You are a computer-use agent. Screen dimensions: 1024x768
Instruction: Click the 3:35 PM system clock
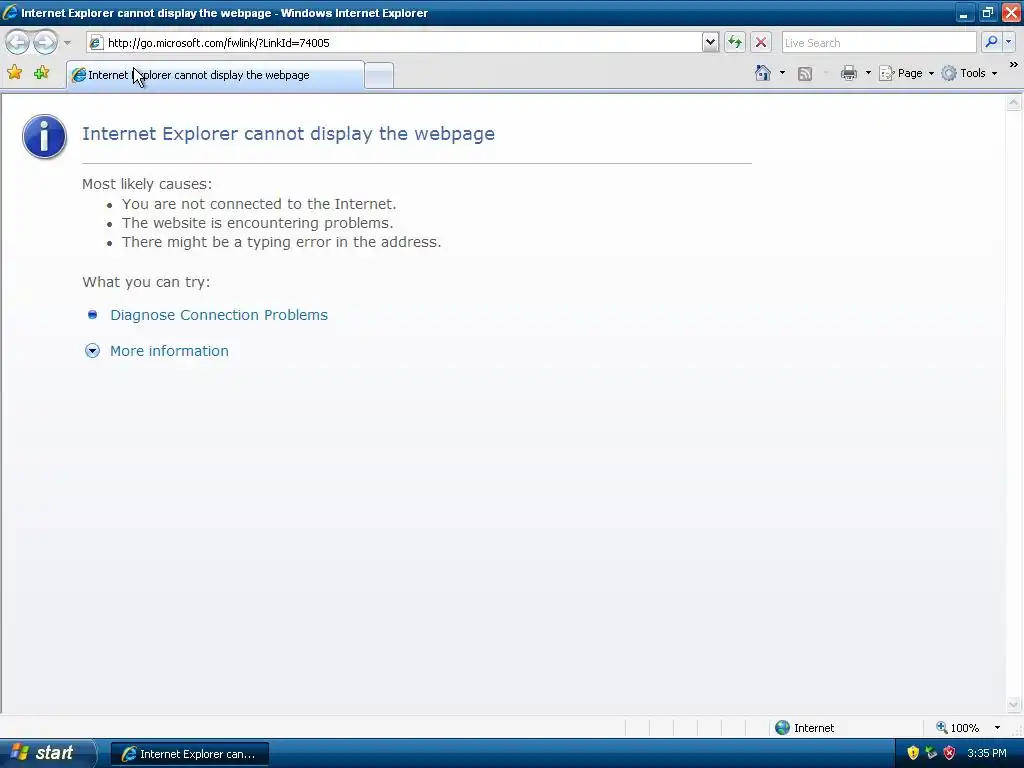(x=987, y=753)
